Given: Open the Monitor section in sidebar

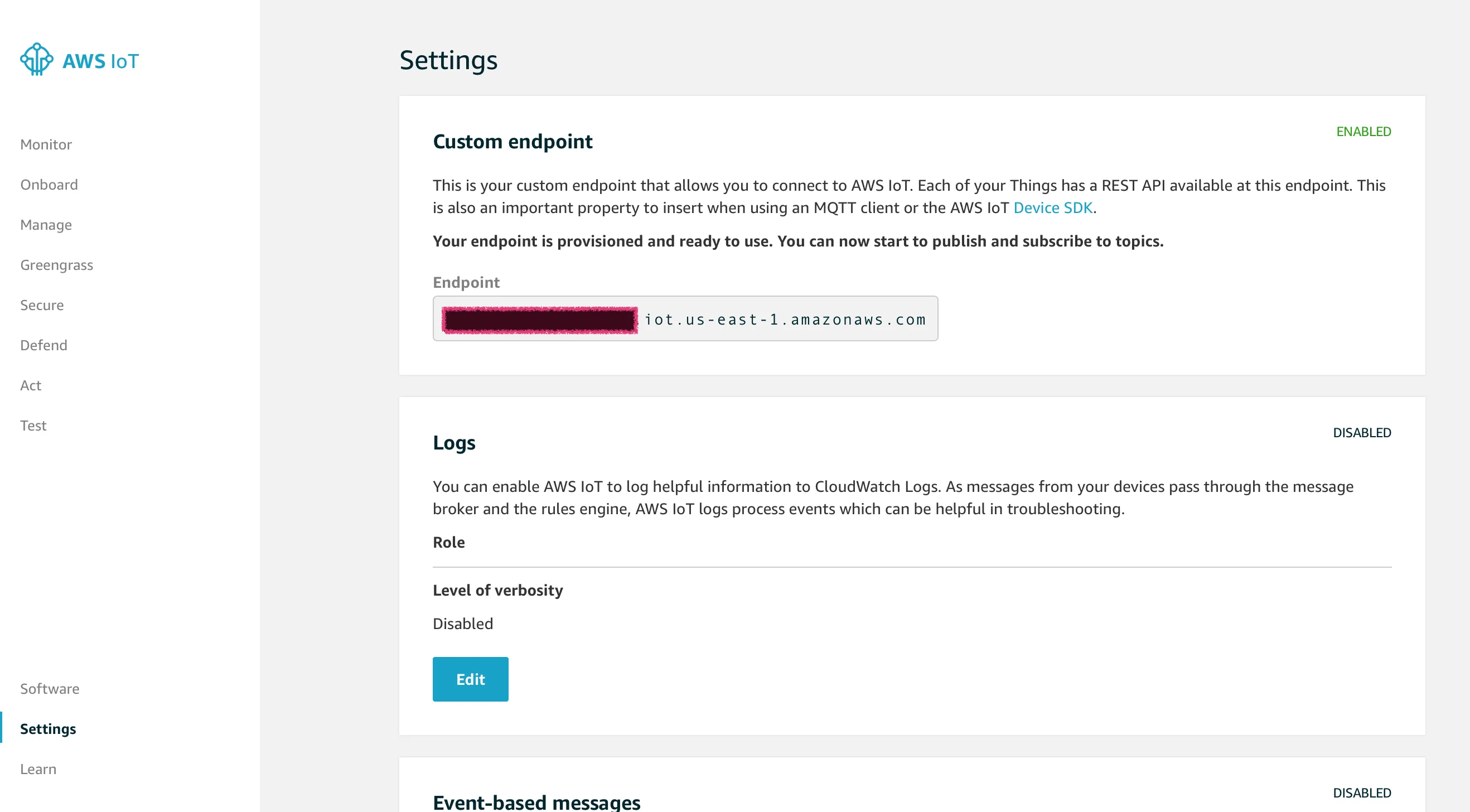Looking at the screenshot, I should point(46,144).
